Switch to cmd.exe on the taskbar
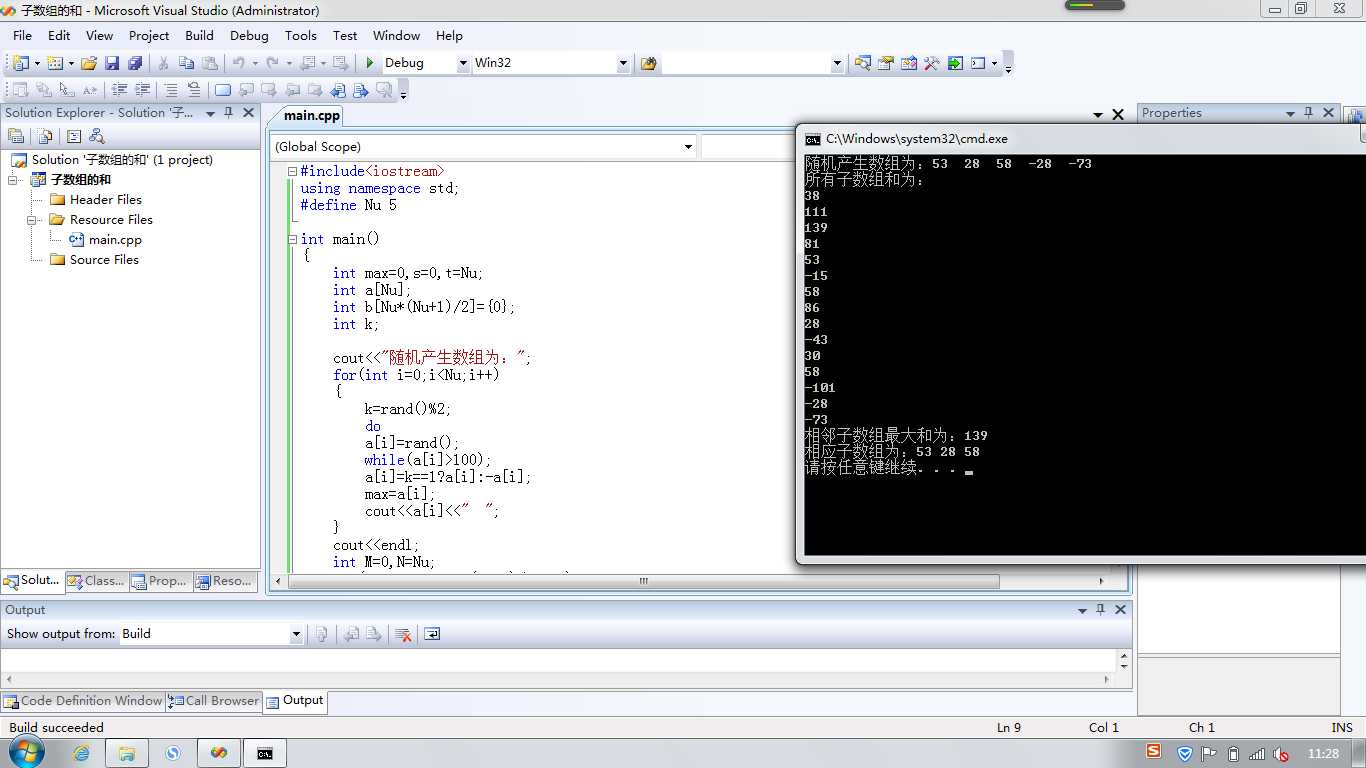 tap(265, 753)
